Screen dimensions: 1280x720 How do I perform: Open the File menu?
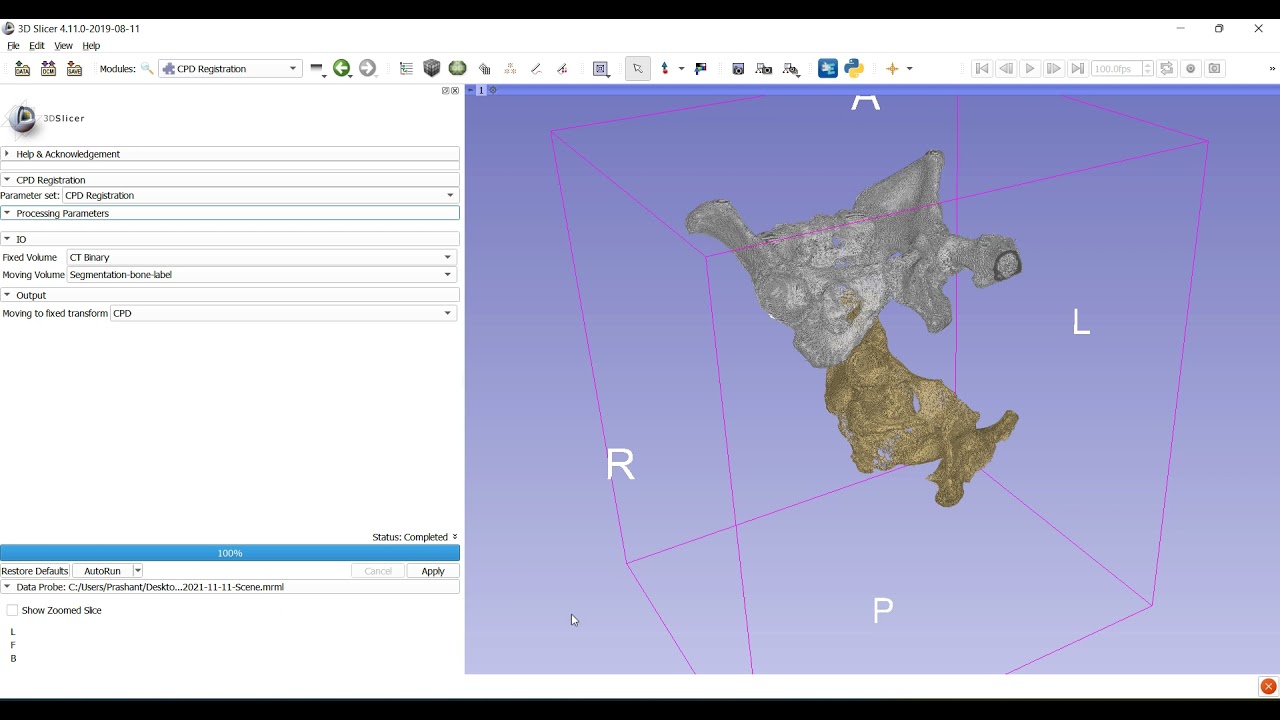pyautogui.click(x=13, y=46)
